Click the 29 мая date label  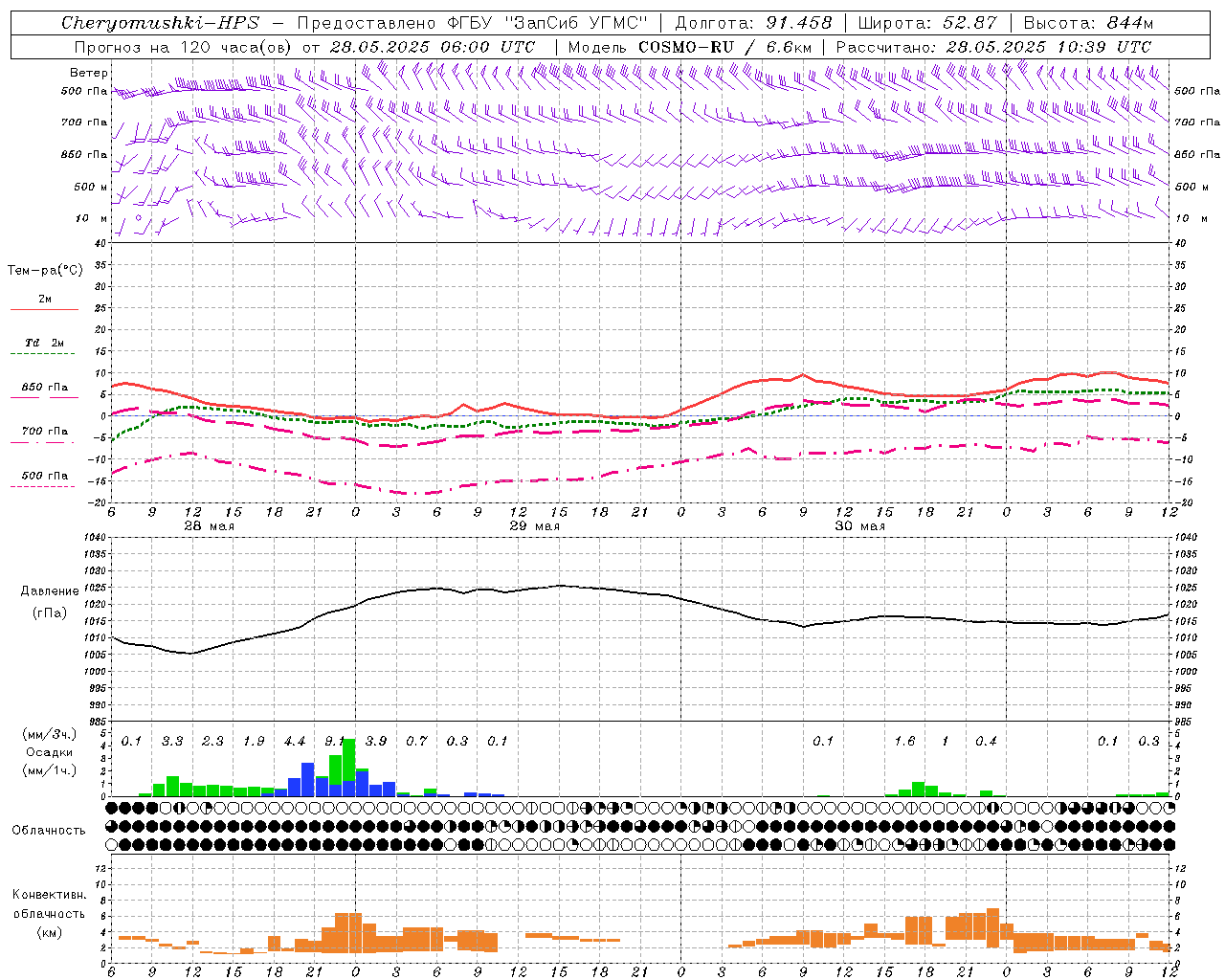534,526
